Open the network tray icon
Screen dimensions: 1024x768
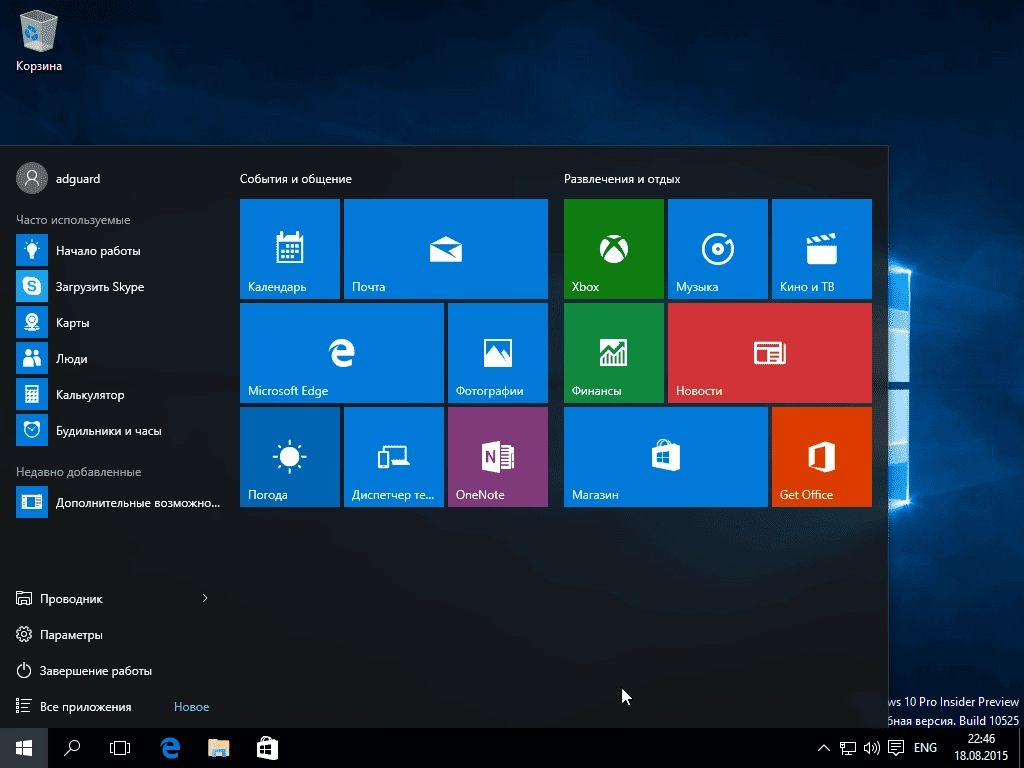pyautogui.click(x=848, y=748)
